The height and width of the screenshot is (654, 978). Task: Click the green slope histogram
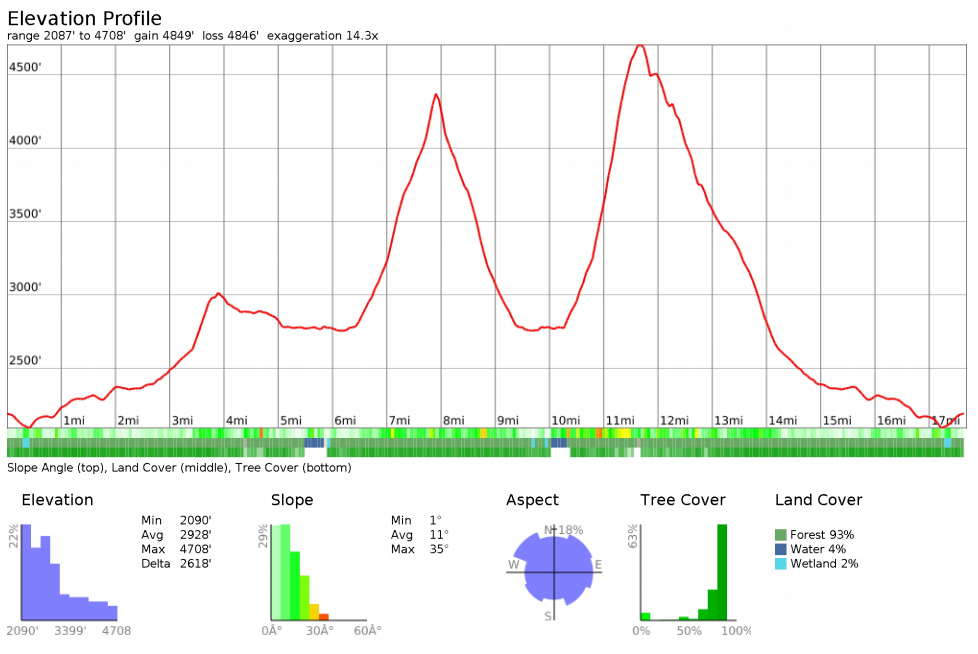point(300,572)
